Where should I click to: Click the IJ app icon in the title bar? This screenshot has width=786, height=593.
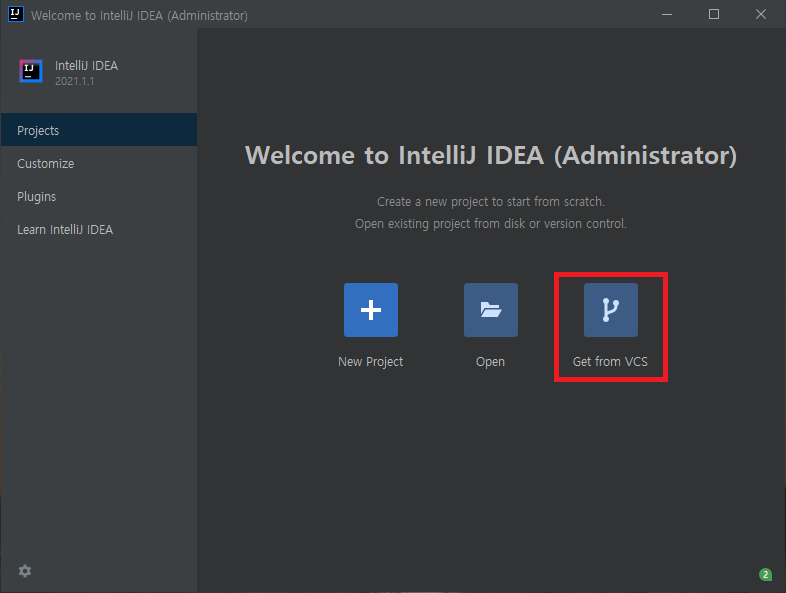[16, 14]
